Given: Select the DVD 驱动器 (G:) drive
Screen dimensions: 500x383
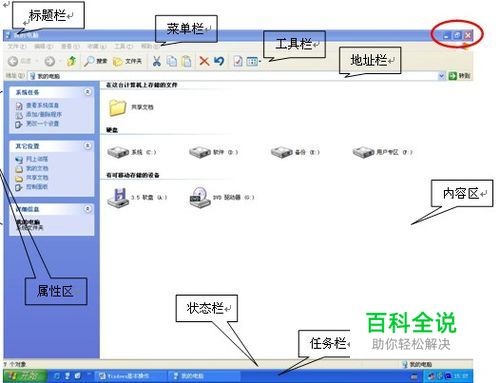Looking at the screenshot, I should (x=222, y=197).
